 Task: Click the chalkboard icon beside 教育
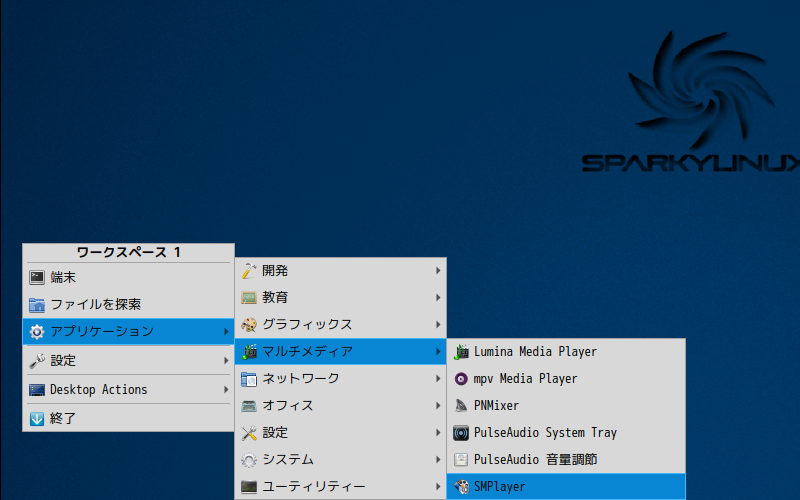(x=249, y=298)
